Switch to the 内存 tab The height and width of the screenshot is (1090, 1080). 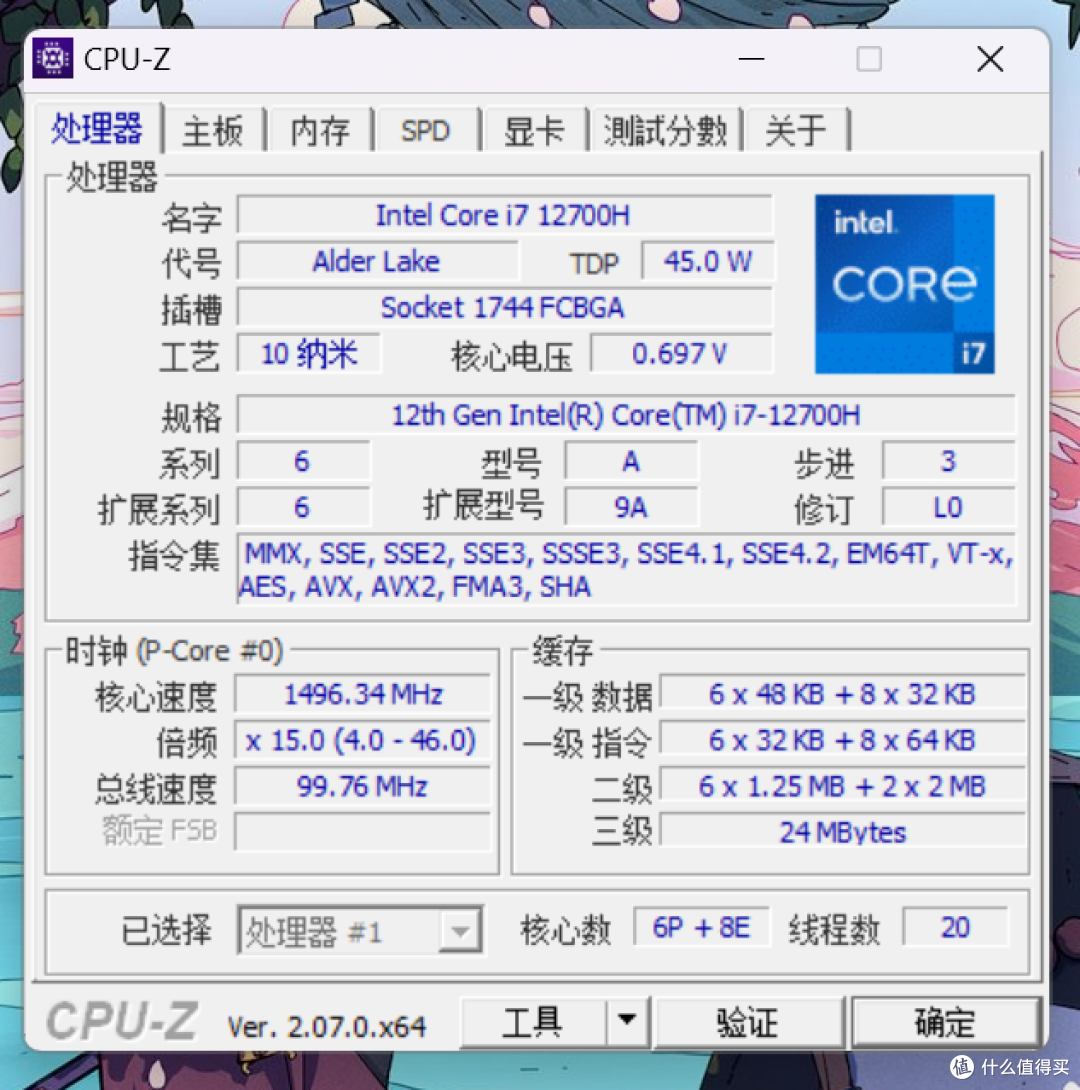[319, 130]
